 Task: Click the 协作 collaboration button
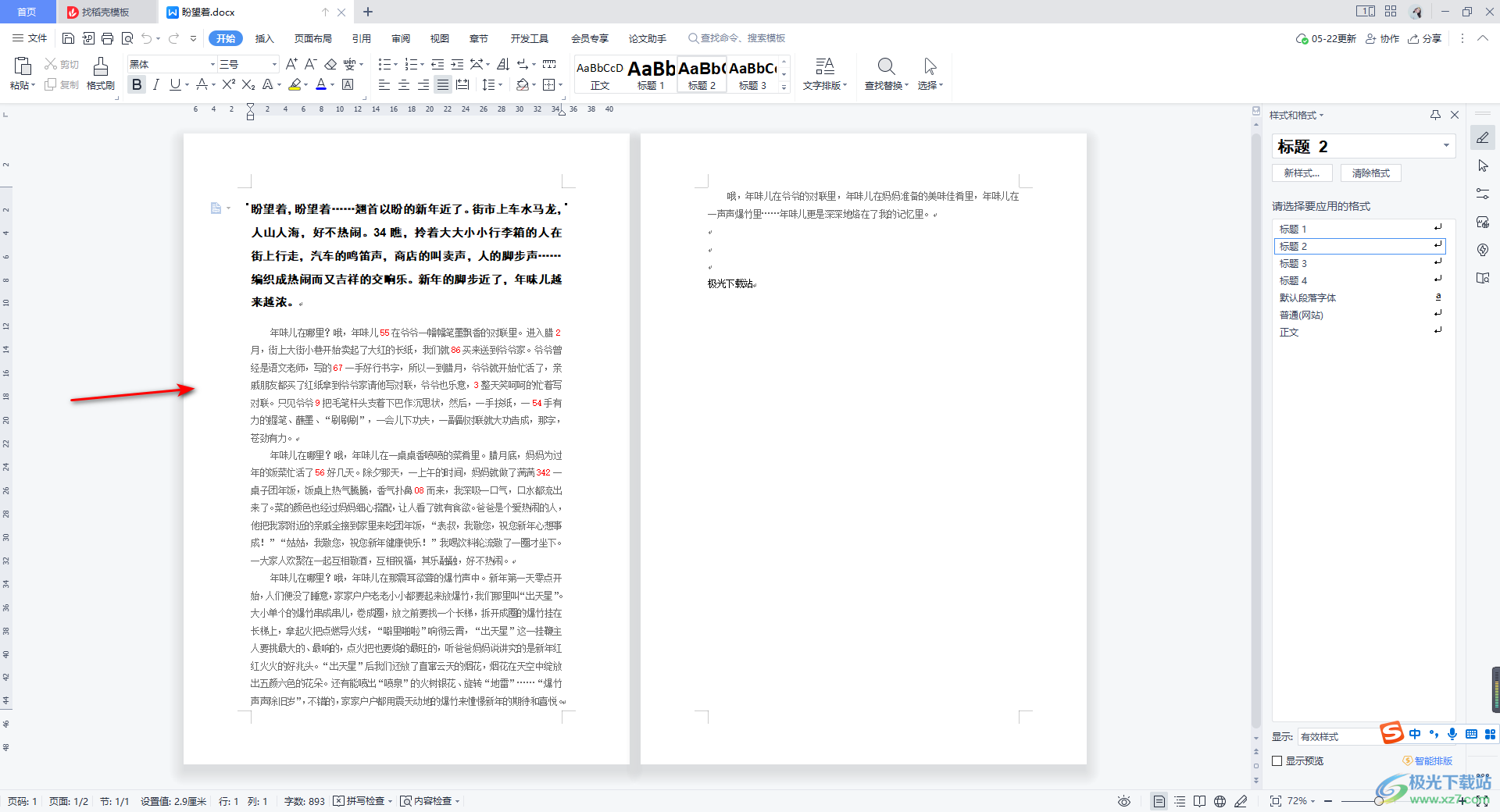point(1383,38)
